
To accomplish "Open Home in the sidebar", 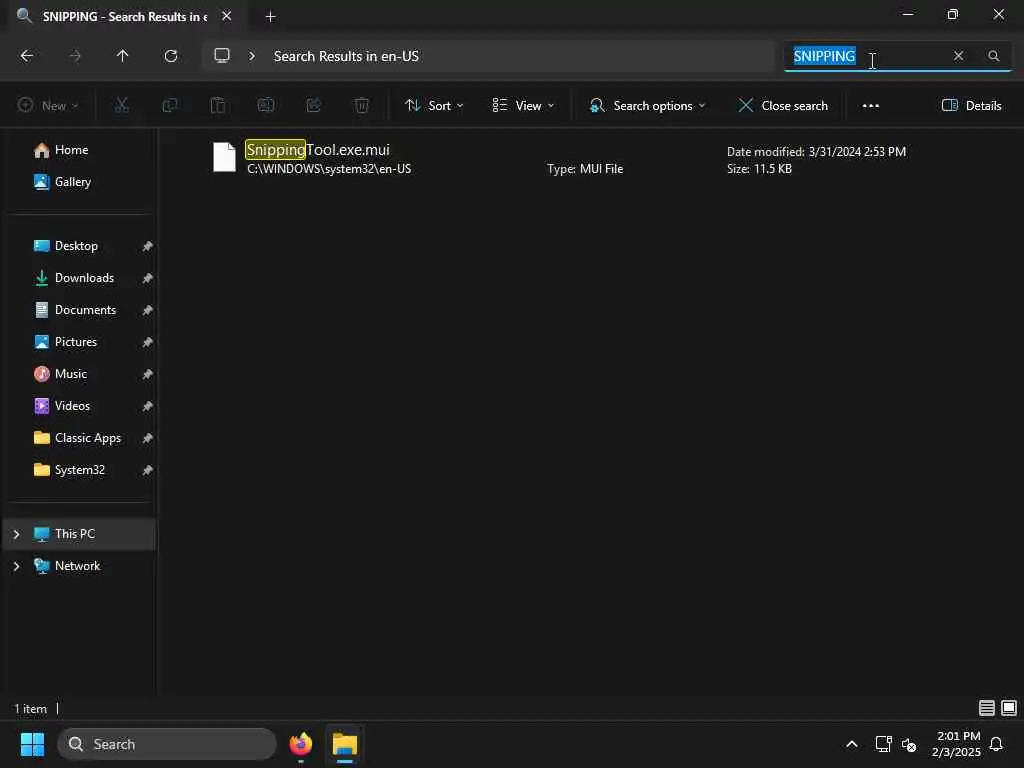I will tap(71, 150).
